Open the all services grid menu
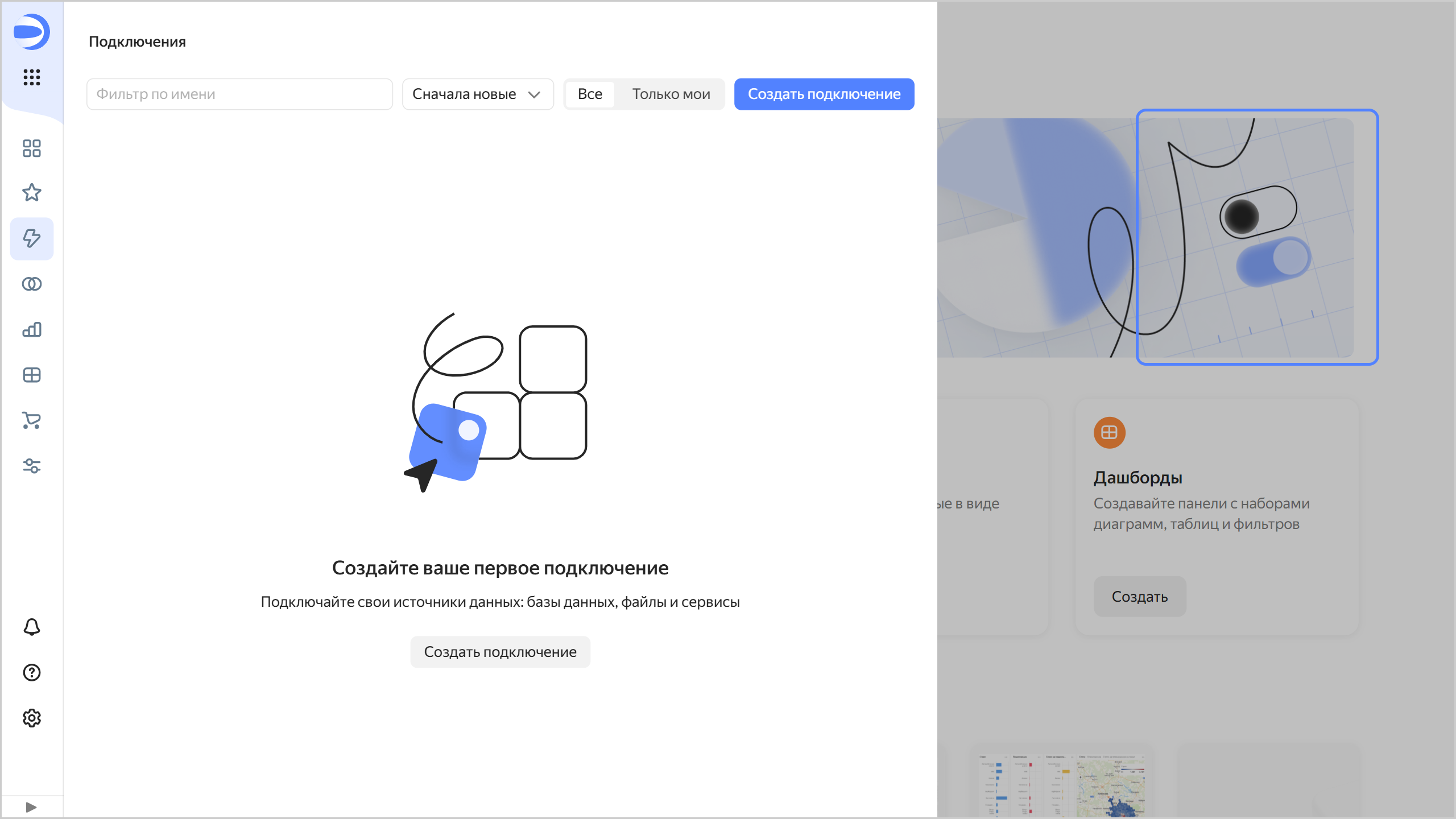The height and width of the screenshot is (819, 1456). pyautogui.click(x=32, y=77)
